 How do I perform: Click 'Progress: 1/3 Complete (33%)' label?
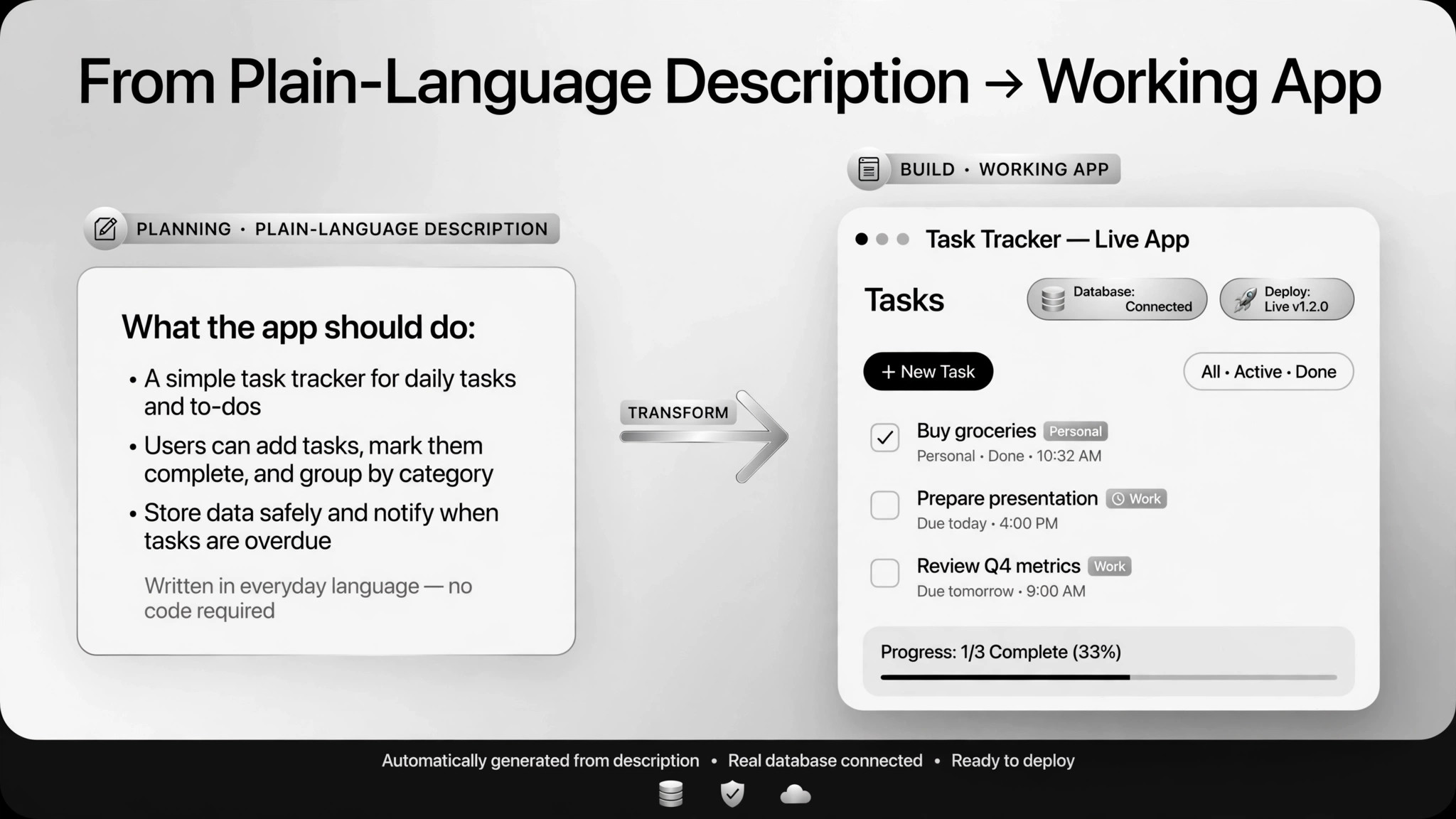[1000, 652]
